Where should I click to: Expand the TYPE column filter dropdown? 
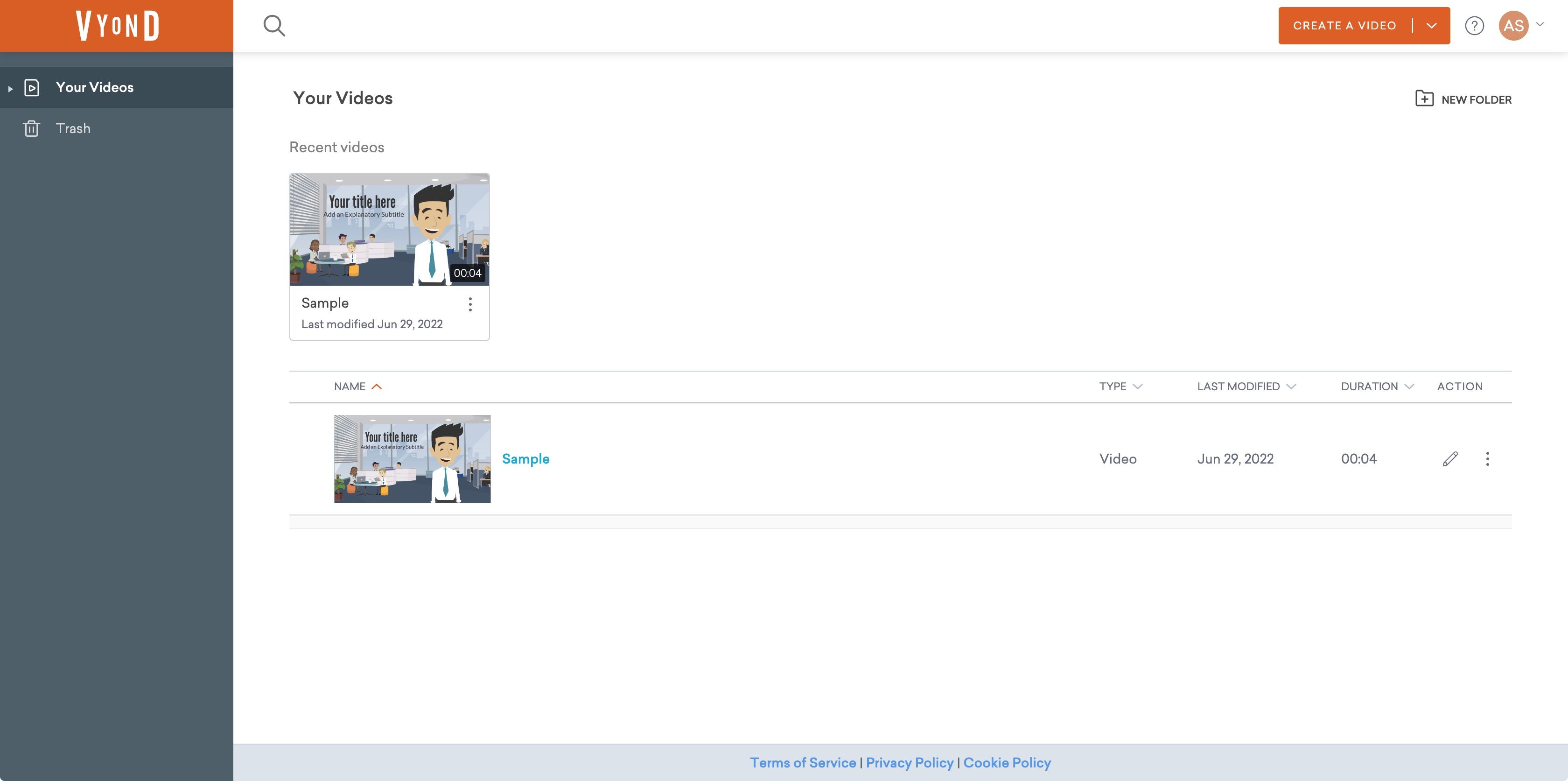[1138, 386]
